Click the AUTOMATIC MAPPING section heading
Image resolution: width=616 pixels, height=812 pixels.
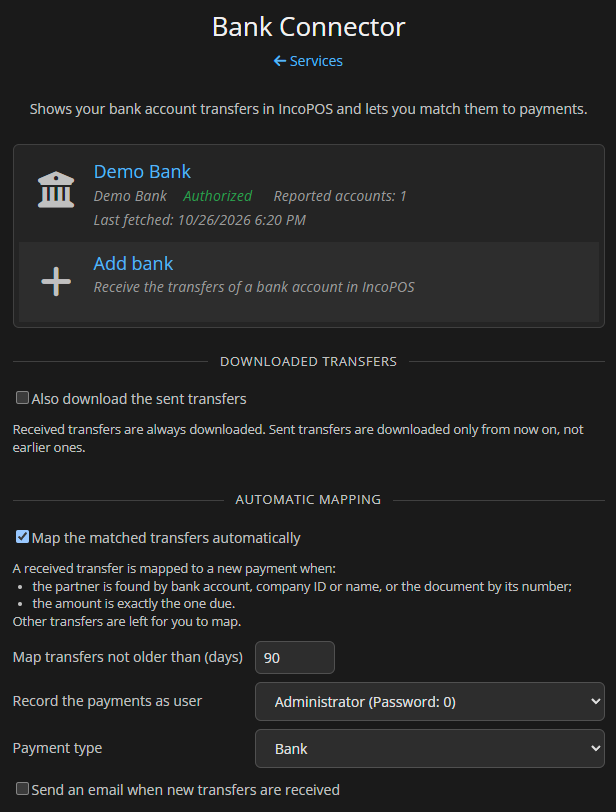[x=309, y=500]
